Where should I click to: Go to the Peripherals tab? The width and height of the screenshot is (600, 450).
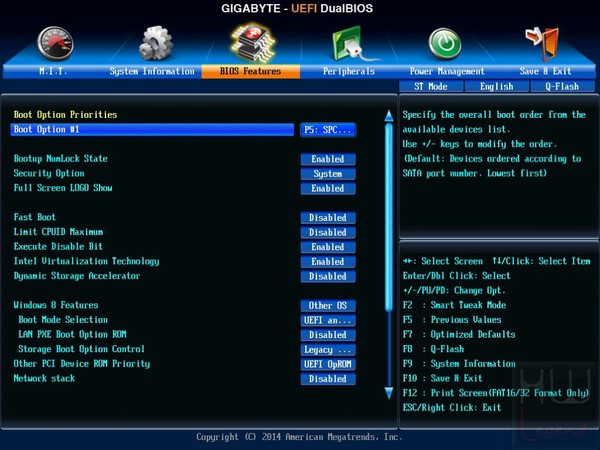click(349, 71)
